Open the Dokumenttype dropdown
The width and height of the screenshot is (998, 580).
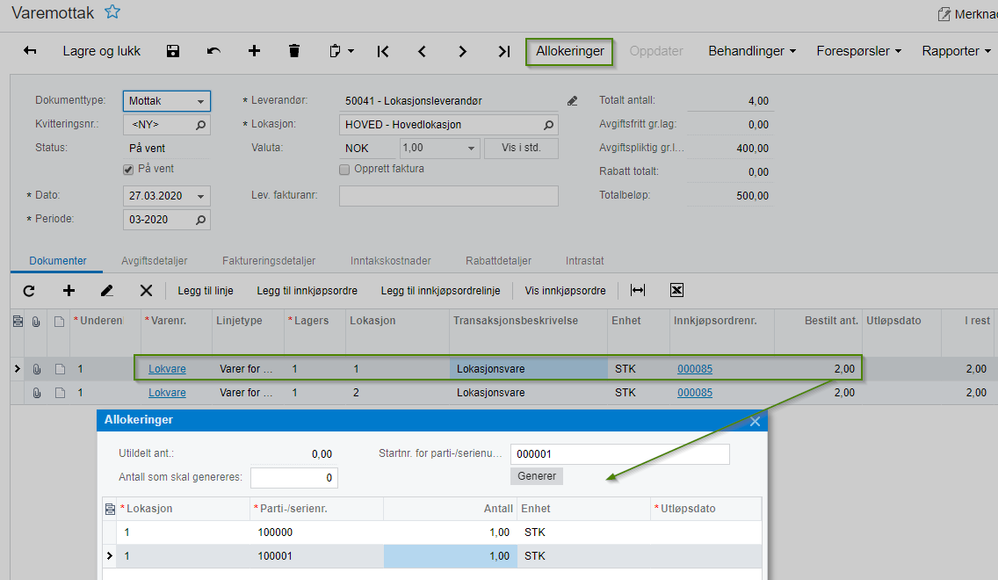tap(201, 101)
